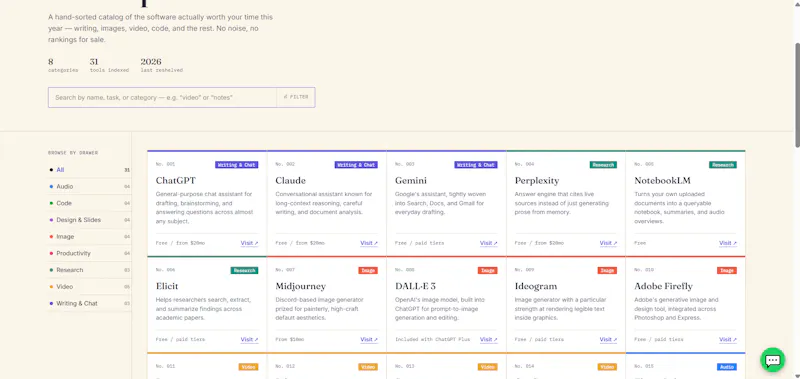
Task: Visit ChatGPT link
Action: tap(249, 243)
